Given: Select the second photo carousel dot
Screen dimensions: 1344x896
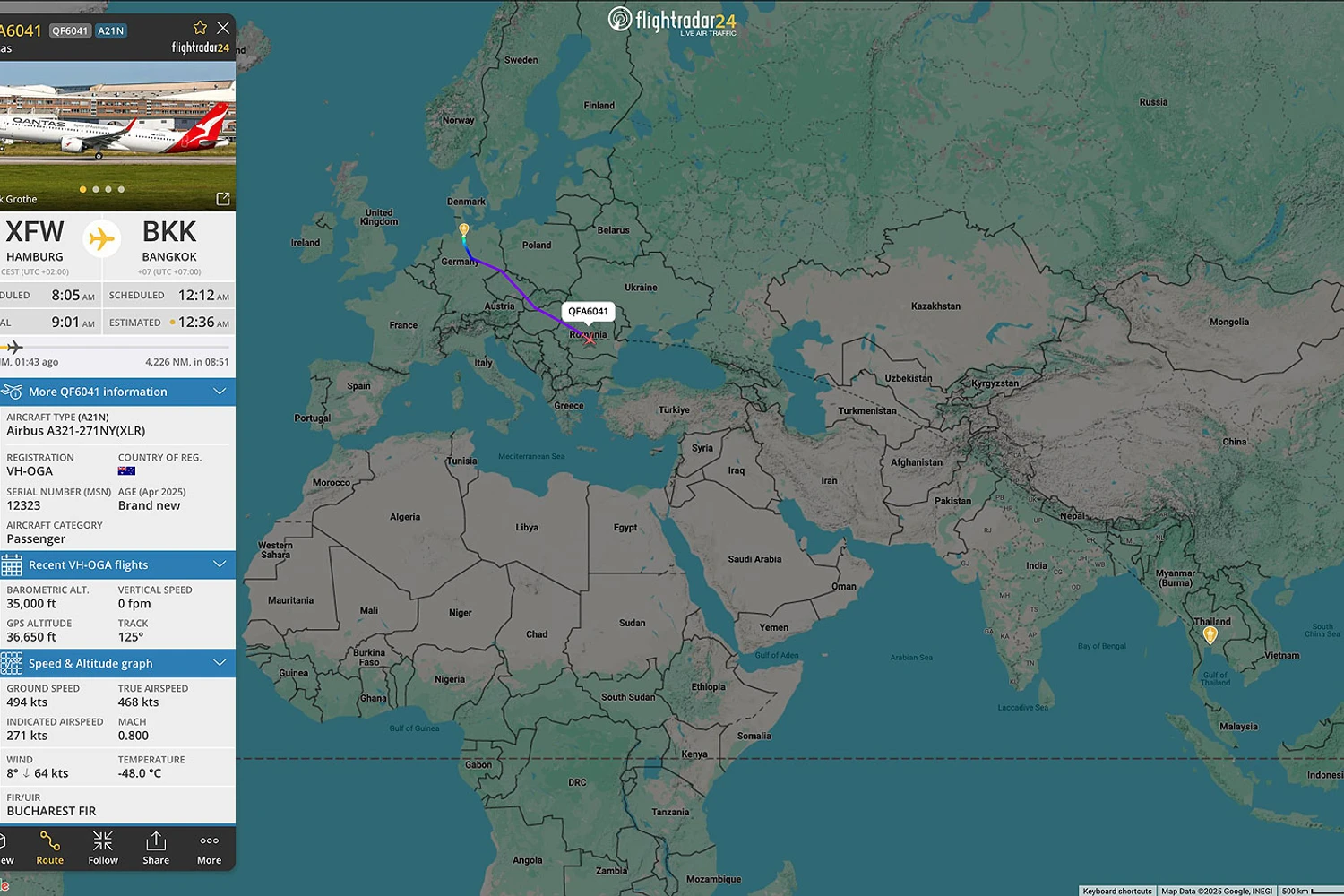Looking at the screenshot, I should (x=96, y=189).
